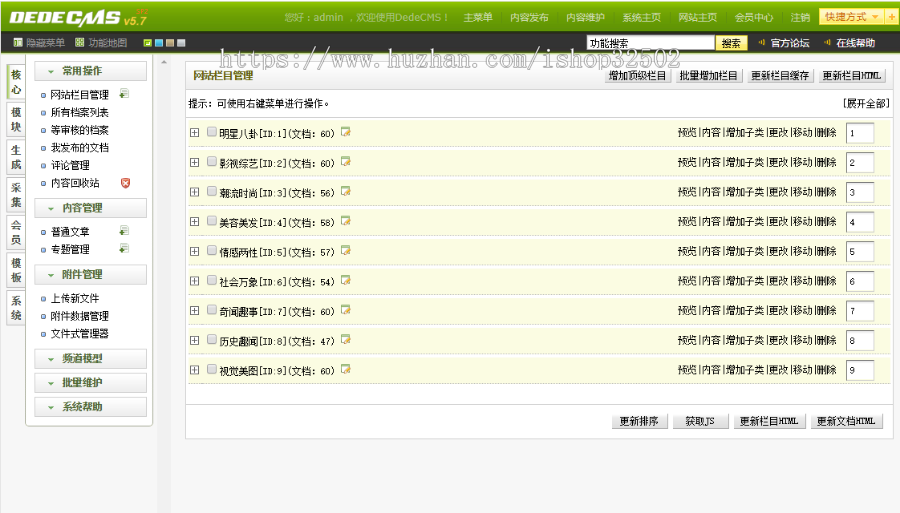
Task: Tick the 美容美发 column checkbox
Action: 211,221
